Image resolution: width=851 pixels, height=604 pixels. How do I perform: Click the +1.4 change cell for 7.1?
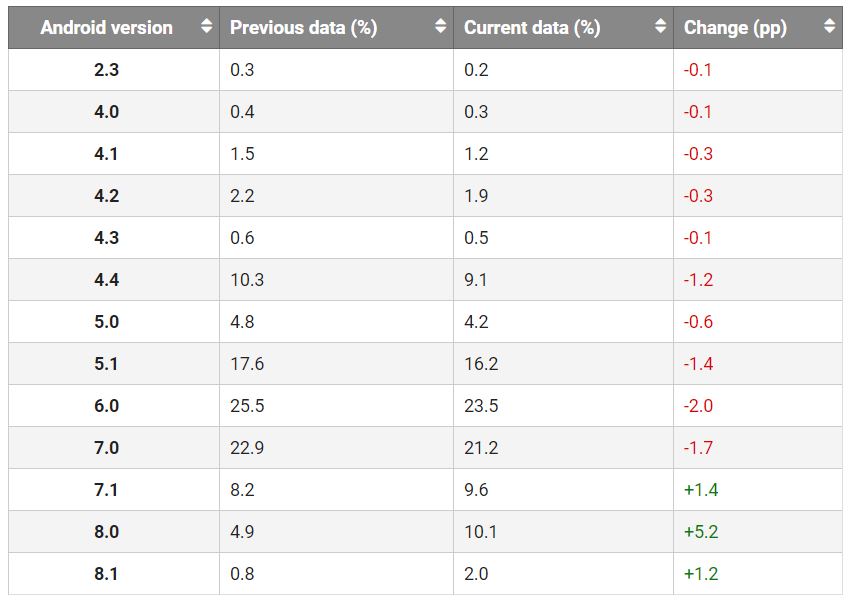point(701,490)
